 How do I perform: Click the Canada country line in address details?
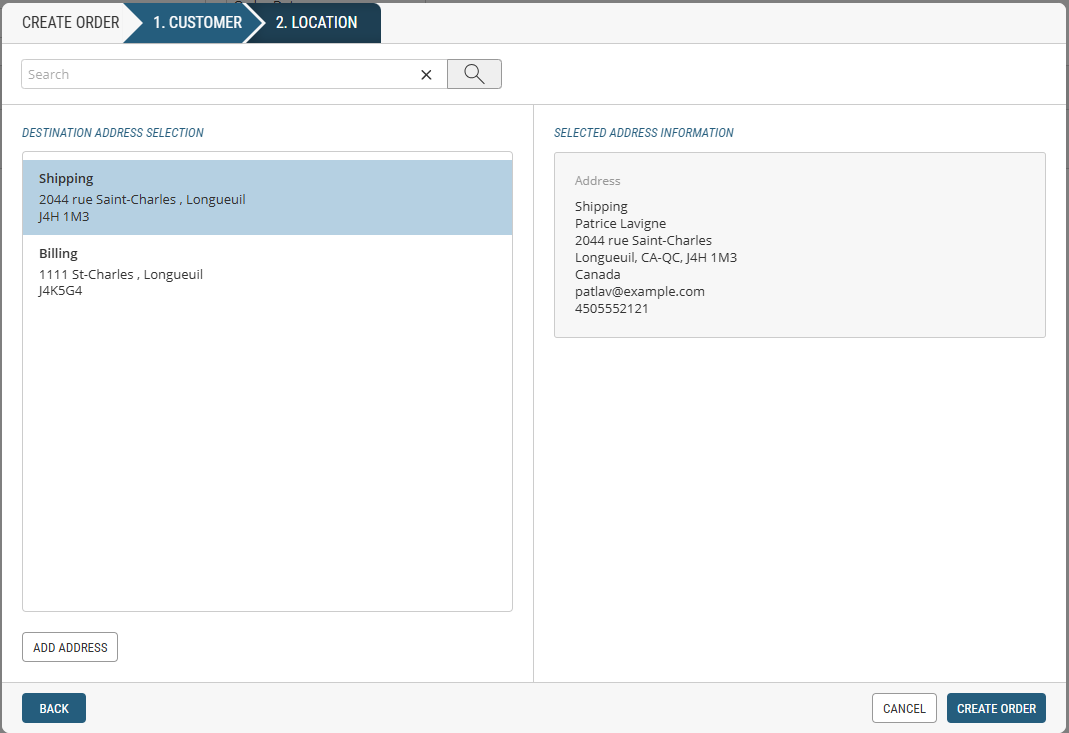point(598,274)
